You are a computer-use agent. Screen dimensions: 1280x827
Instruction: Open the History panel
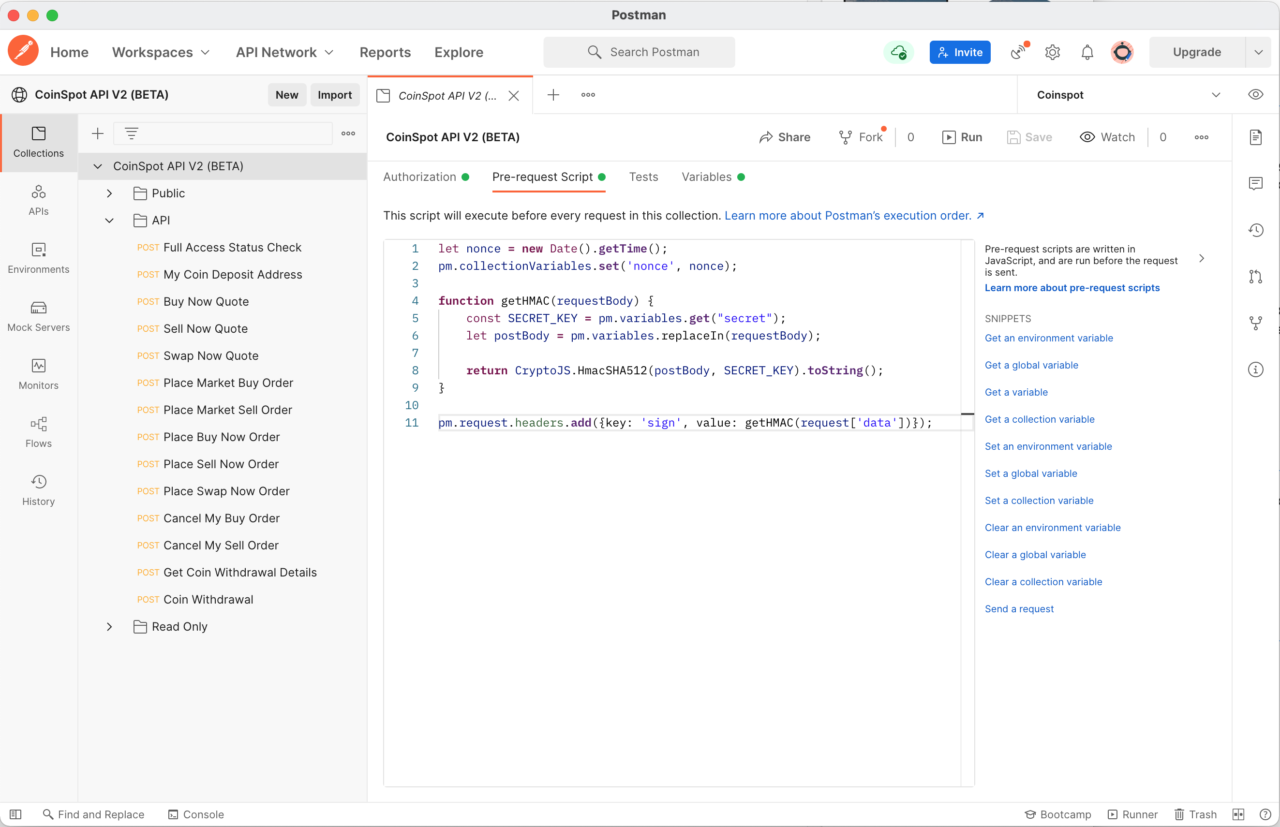pyautogui.click(x=38, y=489)
